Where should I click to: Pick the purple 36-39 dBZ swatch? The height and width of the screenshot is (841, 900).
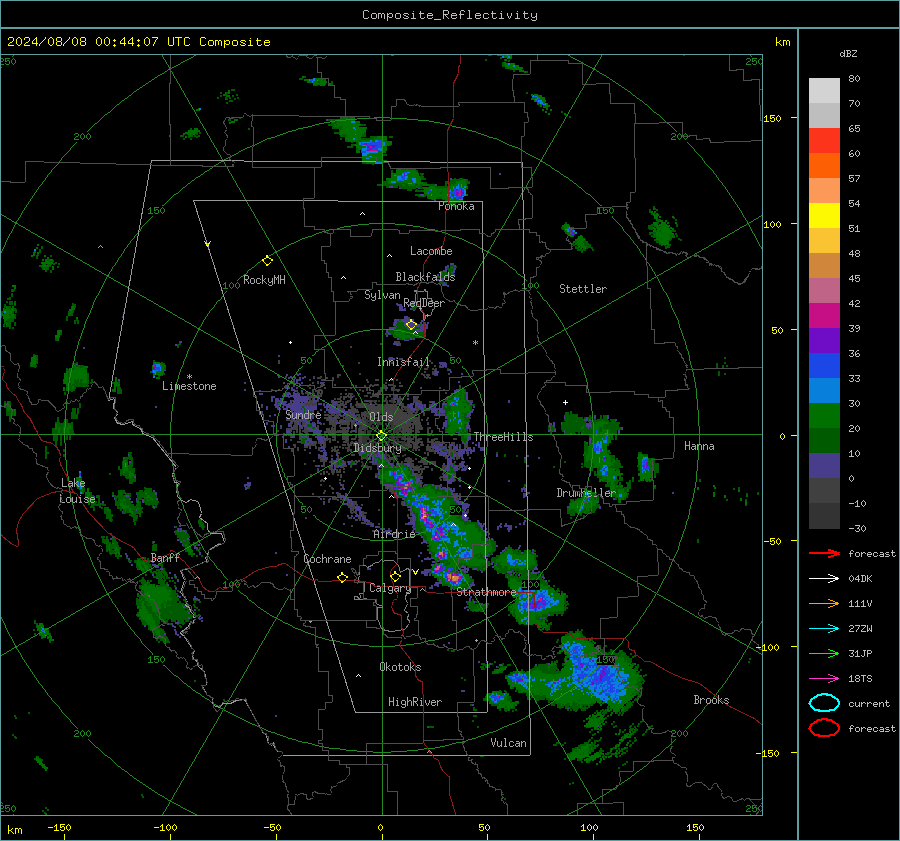pyautogui.click(x=824, y=340)
